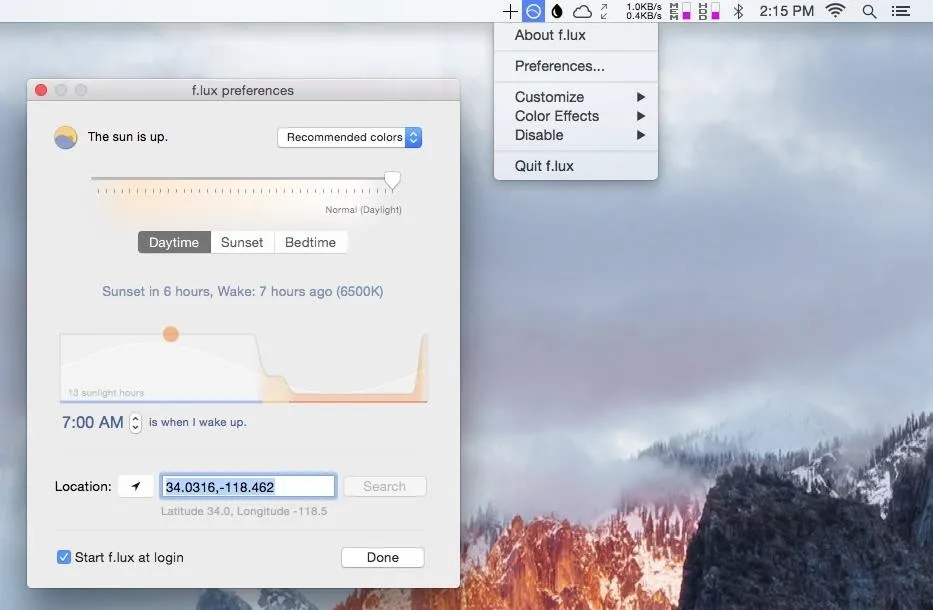Click the 'Latitude 34.0, Longitude -118.5' text
Viewport: 933px width, 610px height.
click(x=244, y=511)
